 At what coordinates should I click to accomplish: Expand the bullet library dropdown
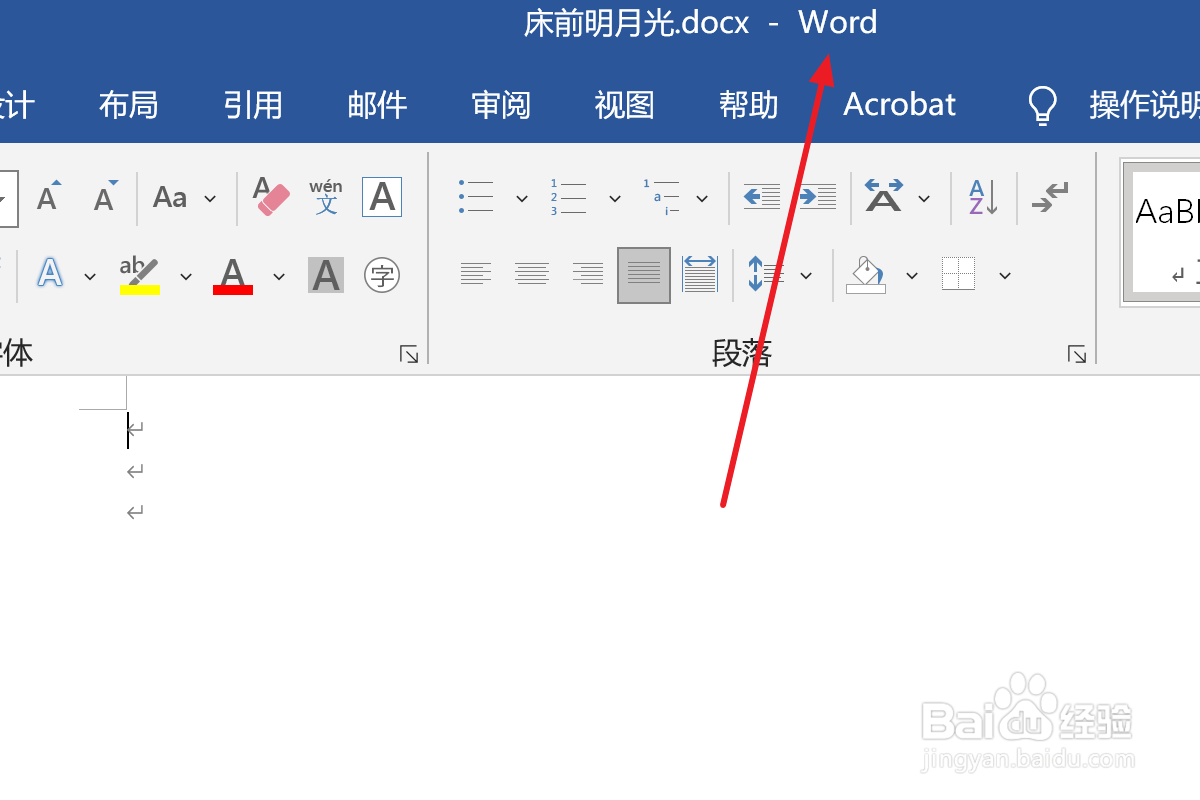[x=521, y=198]
